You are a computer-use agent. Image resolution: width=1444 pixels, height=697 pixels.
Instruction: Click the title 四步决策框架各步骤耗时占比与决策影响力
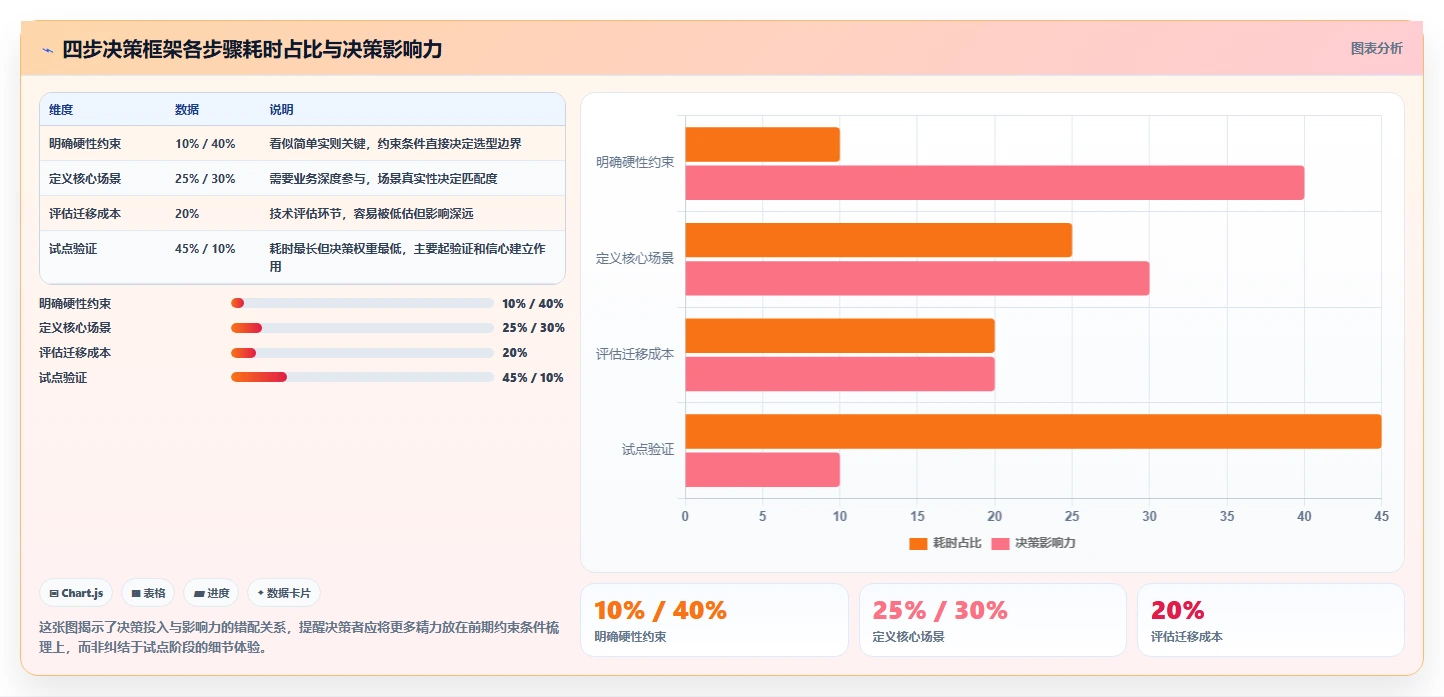coord(252,49)
